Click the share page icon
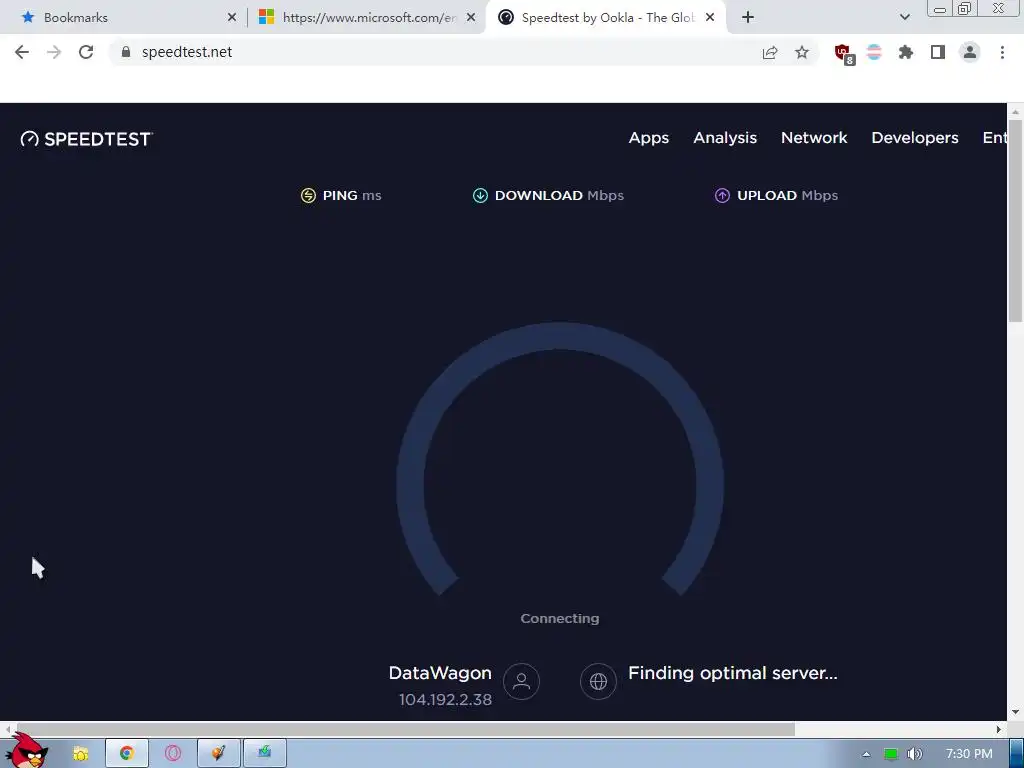 [x=770, y=52]
